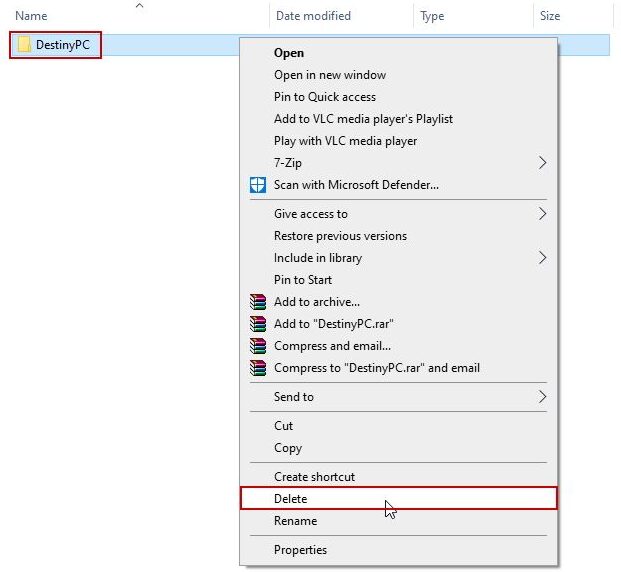Select Open in new window
The width and height of the screenshot is (621, 572).
[x=398, y=75]
